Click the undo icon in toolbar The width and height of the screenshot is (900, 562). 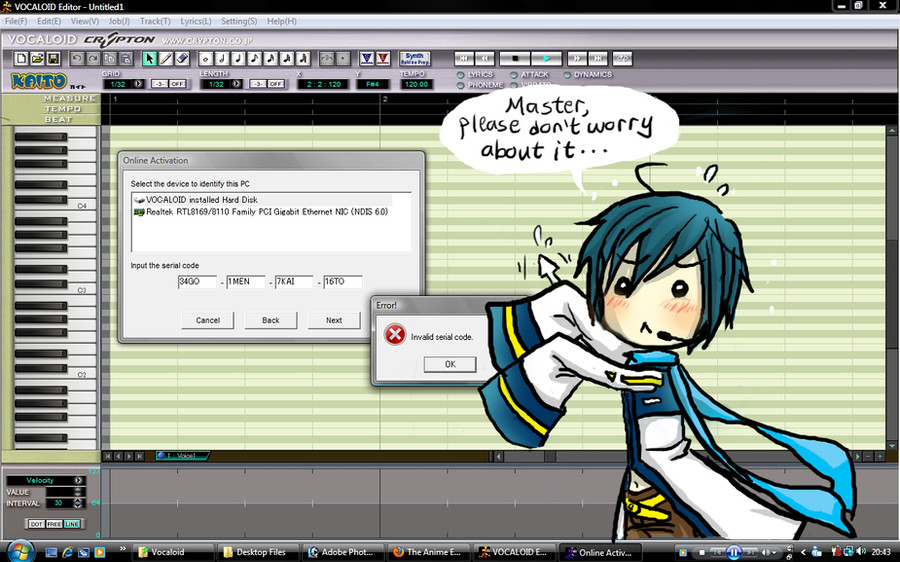tap(77, 58)
